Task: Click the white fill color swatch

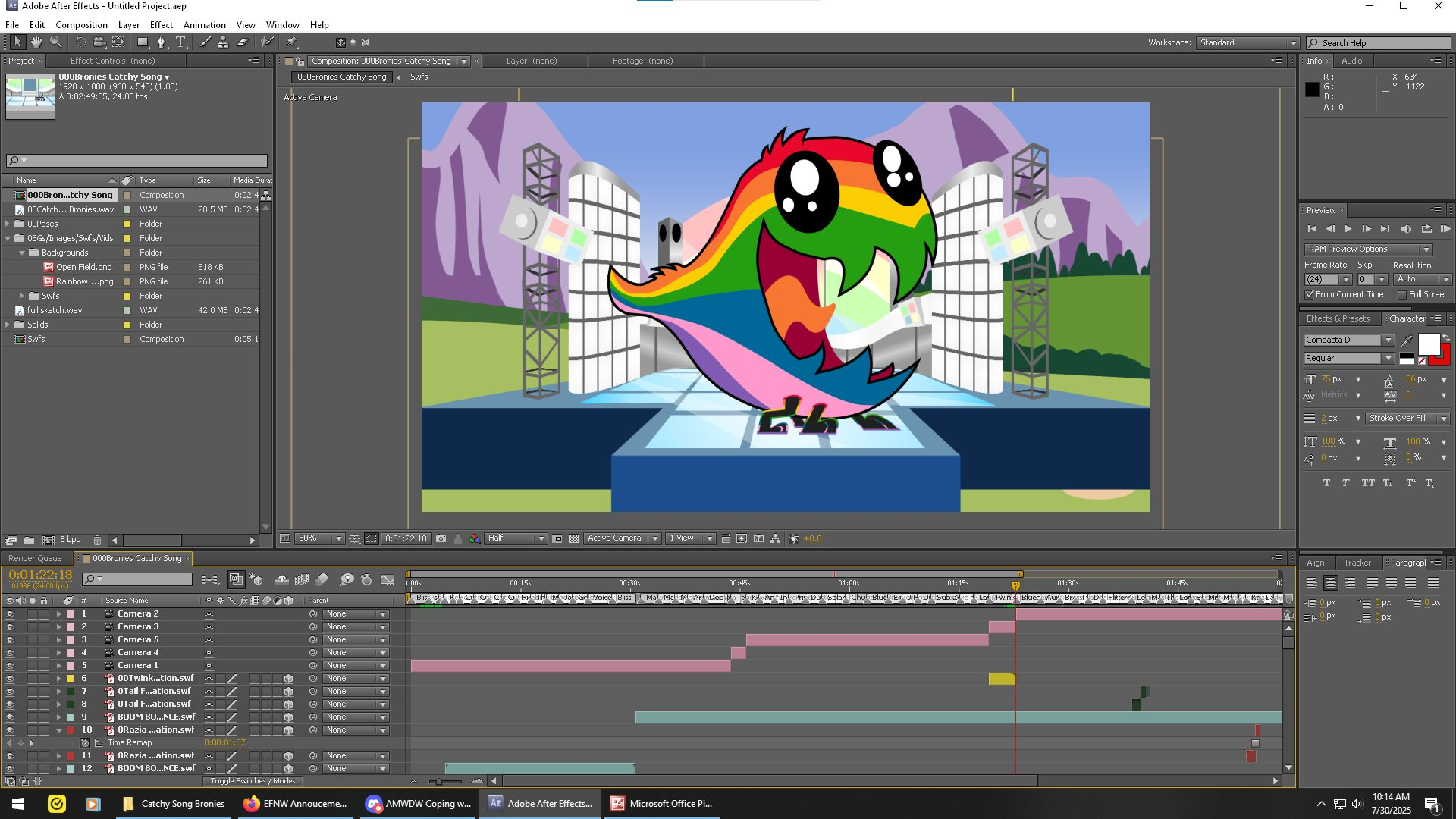Action: click(1429, 344)
